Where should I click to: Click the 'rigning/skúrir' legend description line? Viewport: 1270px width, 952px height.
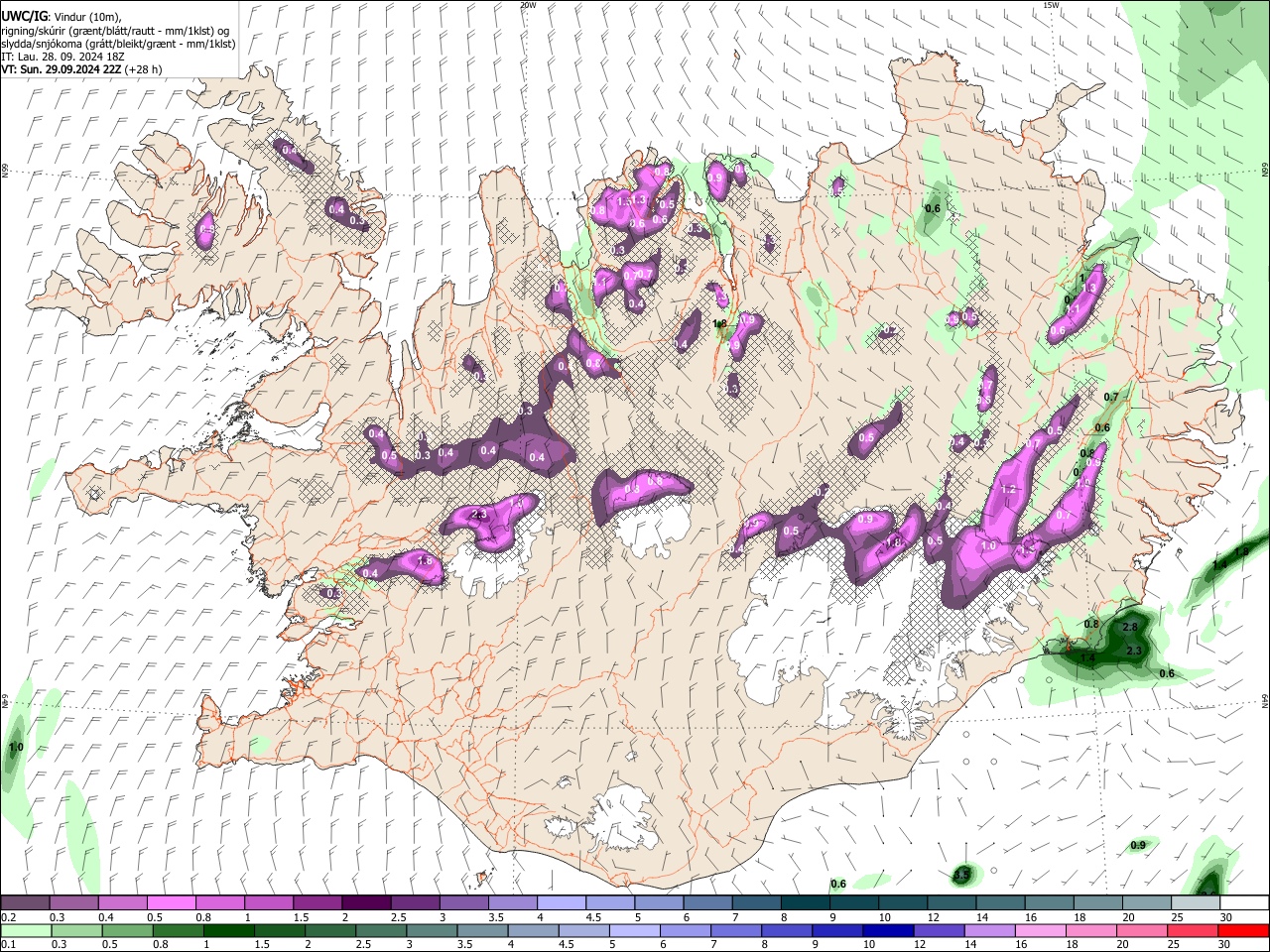point(115,31)
